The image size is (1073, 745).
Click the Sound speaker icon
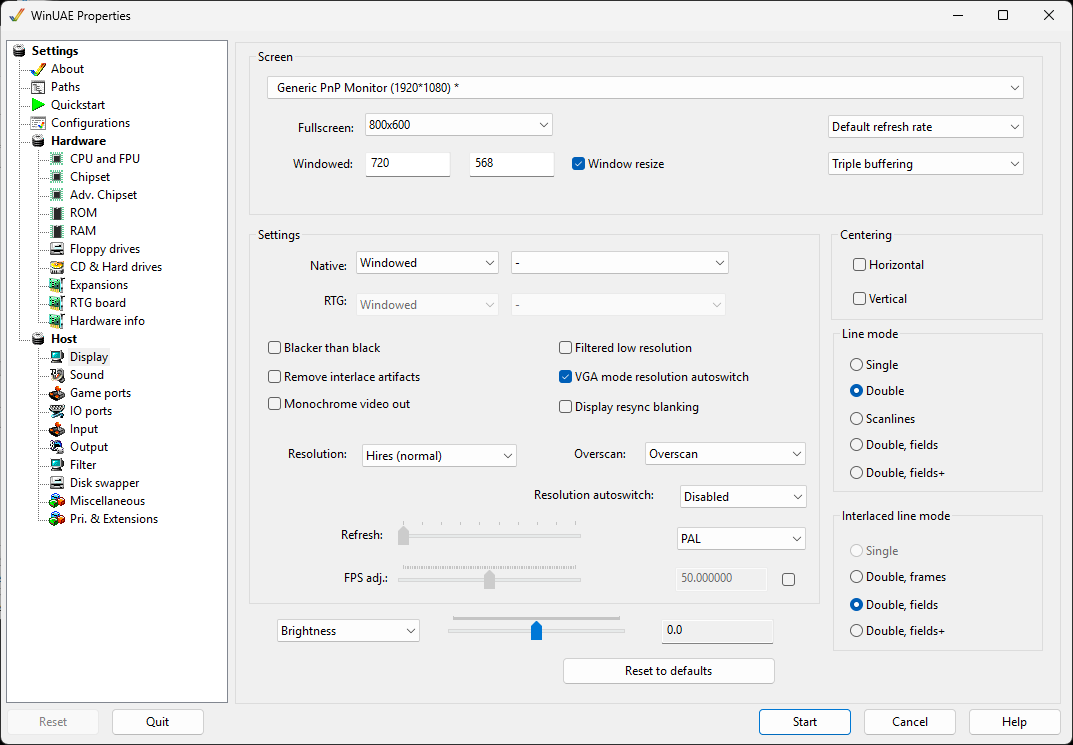(57, 375)
